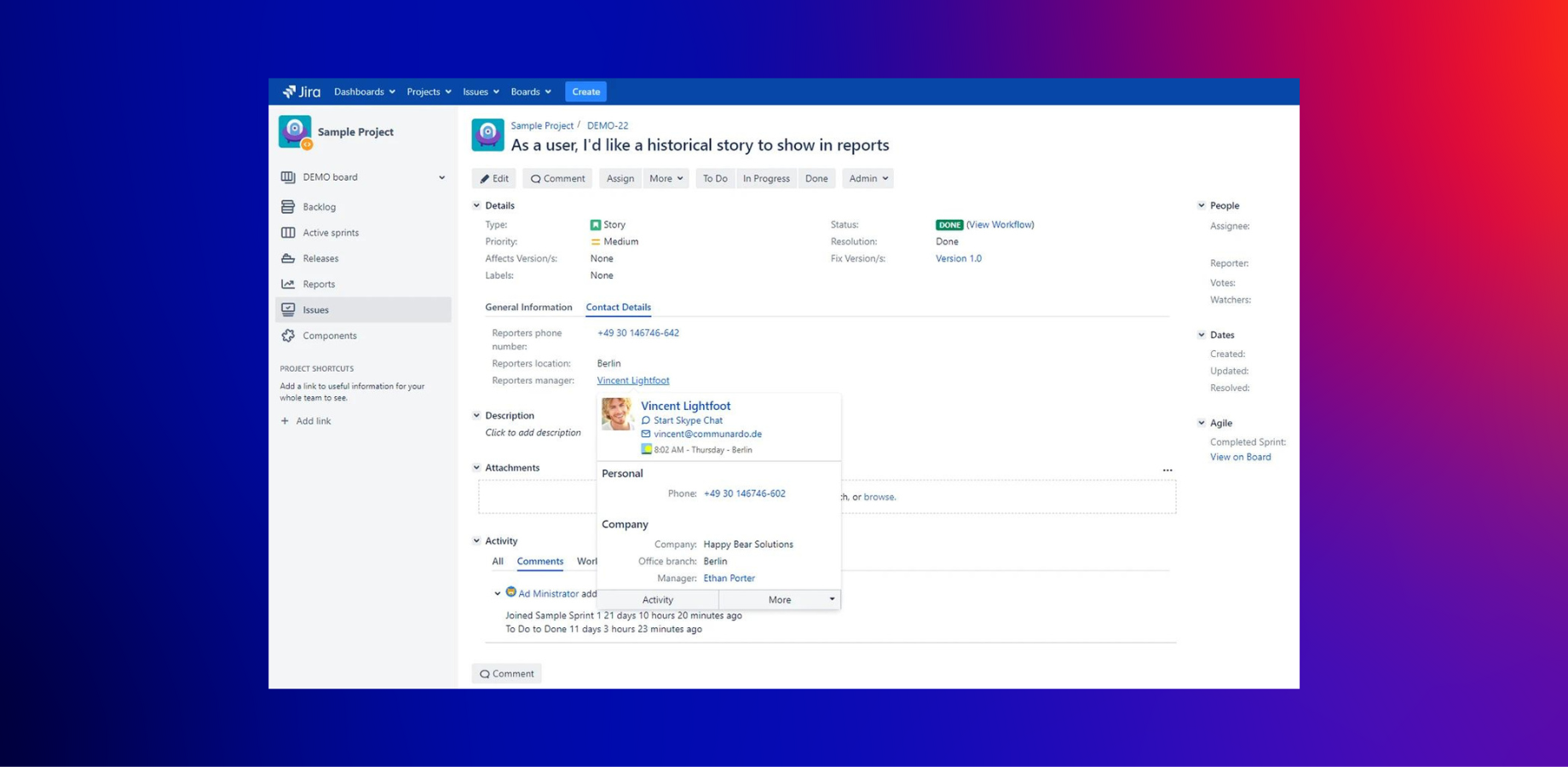Collapse the People panel
Viewport: 1568px width, 767px height.
[x=1202, y=205]
